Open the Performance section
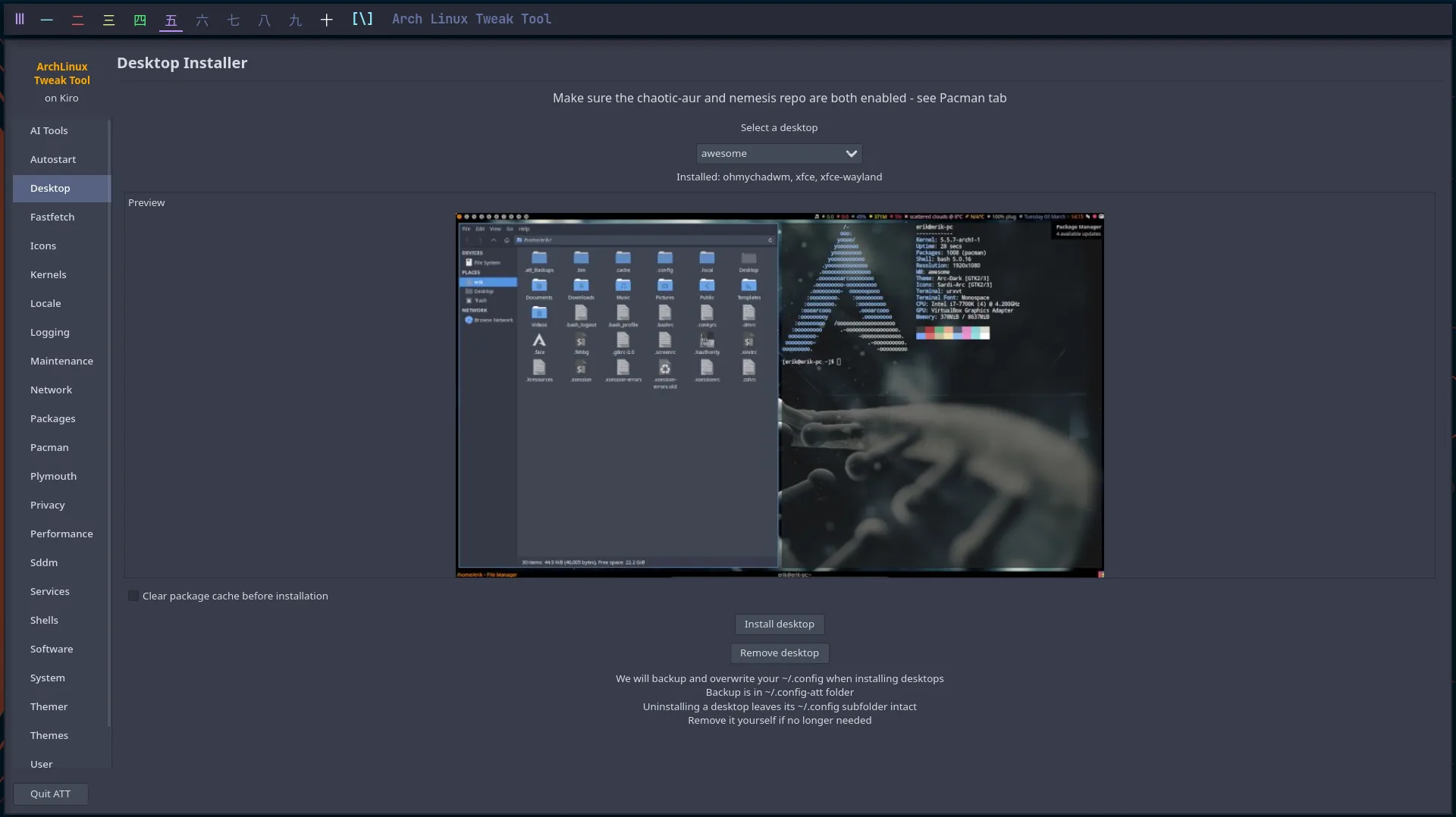The width and height of the screenshot is (1456, 817). tap(61, 534)
